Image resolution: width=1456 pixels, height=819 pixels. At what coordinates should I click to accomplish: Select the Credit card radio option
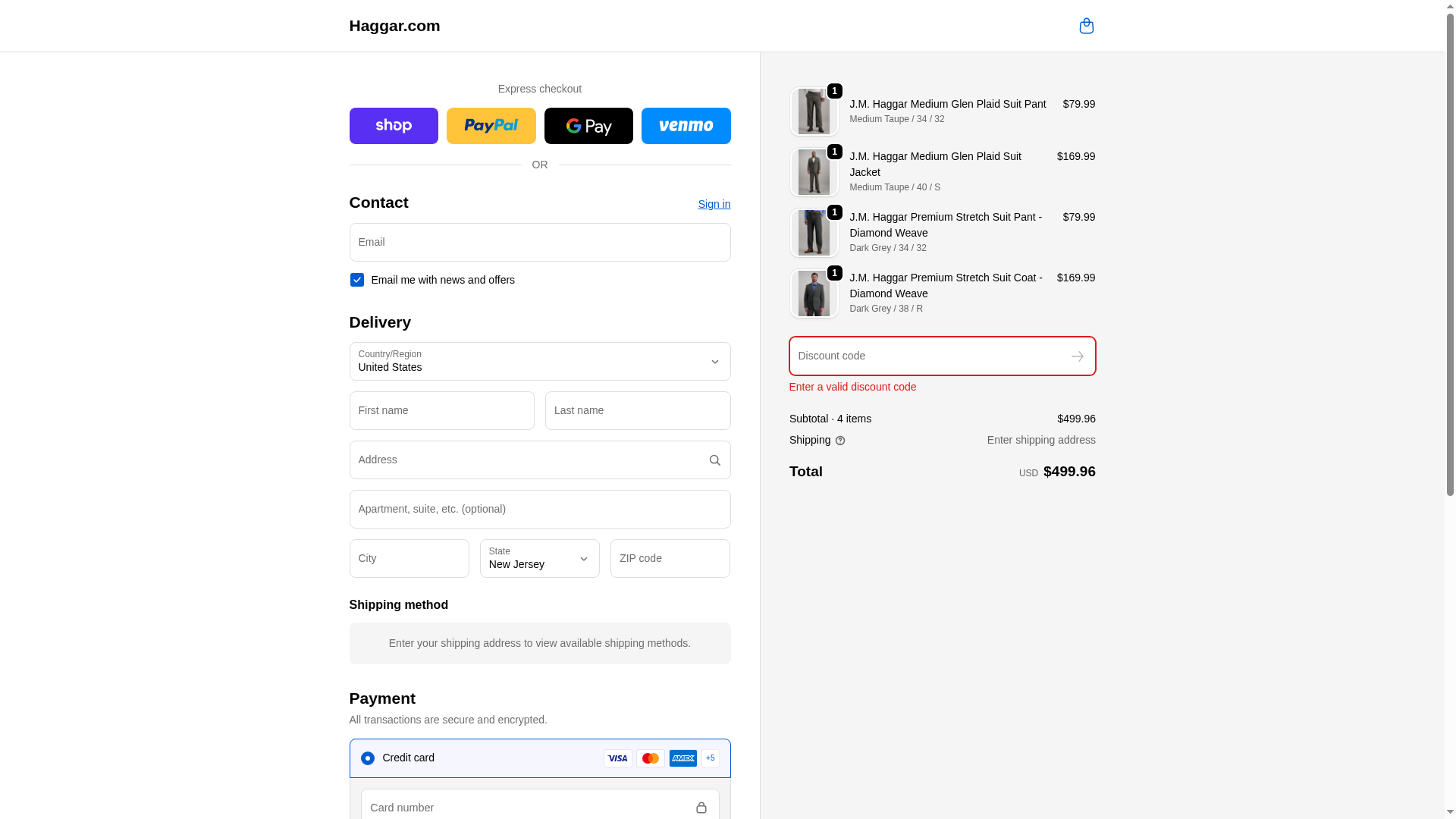[368, 758]
